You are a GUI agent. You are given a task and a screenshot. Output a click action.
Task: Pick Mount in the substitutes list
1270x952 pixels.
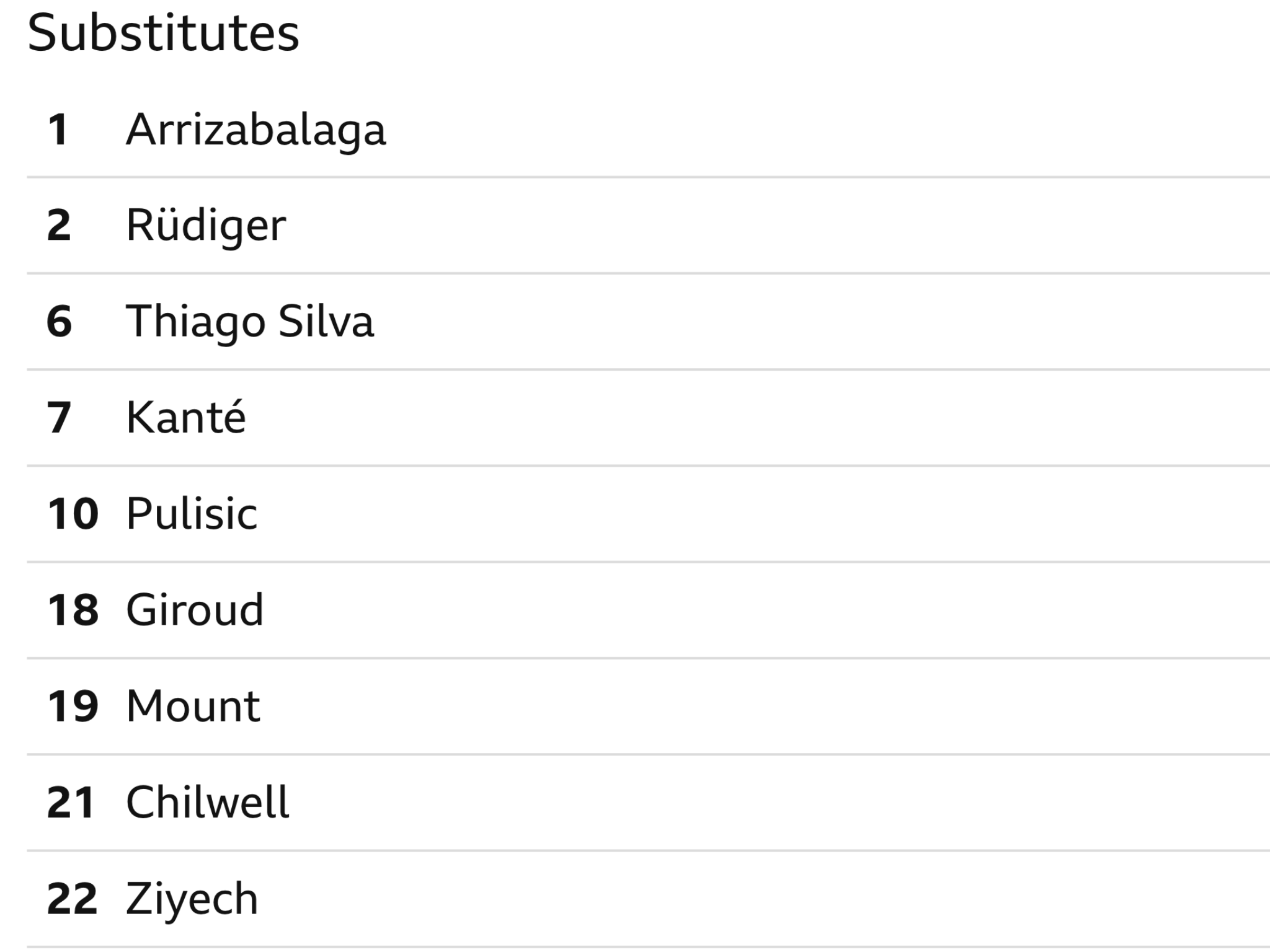coord(193,707)
